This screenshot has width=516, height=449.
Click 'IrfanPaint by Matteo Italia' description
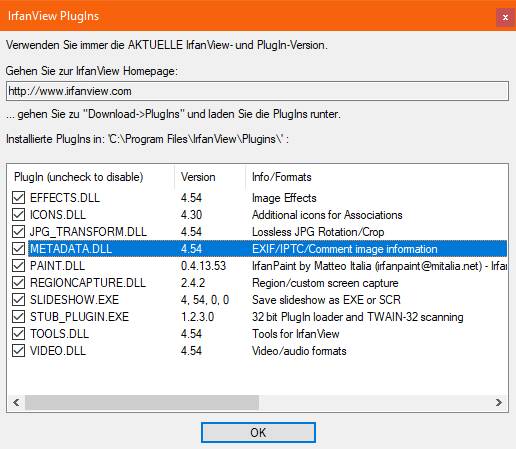point(380,266)
